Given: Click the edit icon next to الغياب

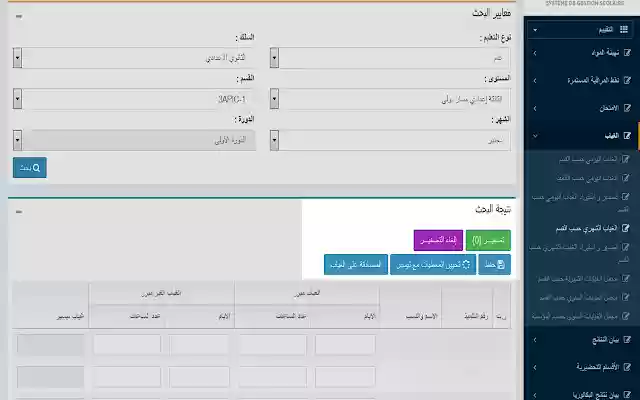Looking at the screenshot, I should click(x=627, y=136).
